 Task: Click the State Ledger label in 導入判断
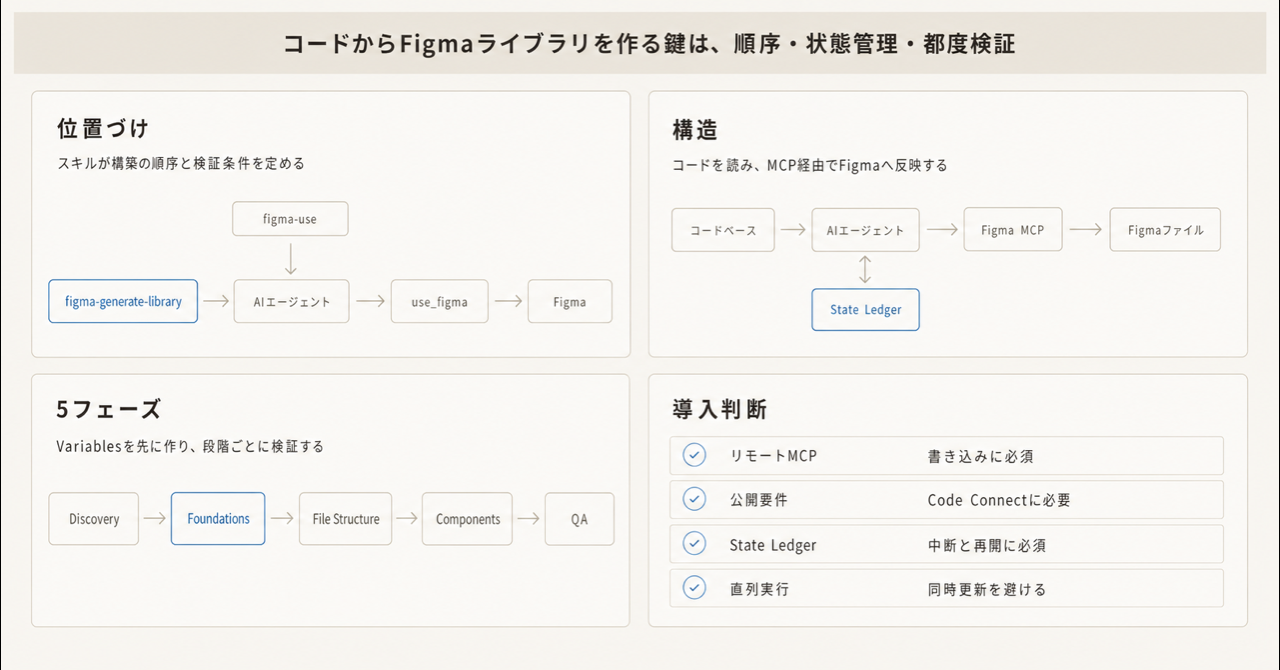pos(773,545)
